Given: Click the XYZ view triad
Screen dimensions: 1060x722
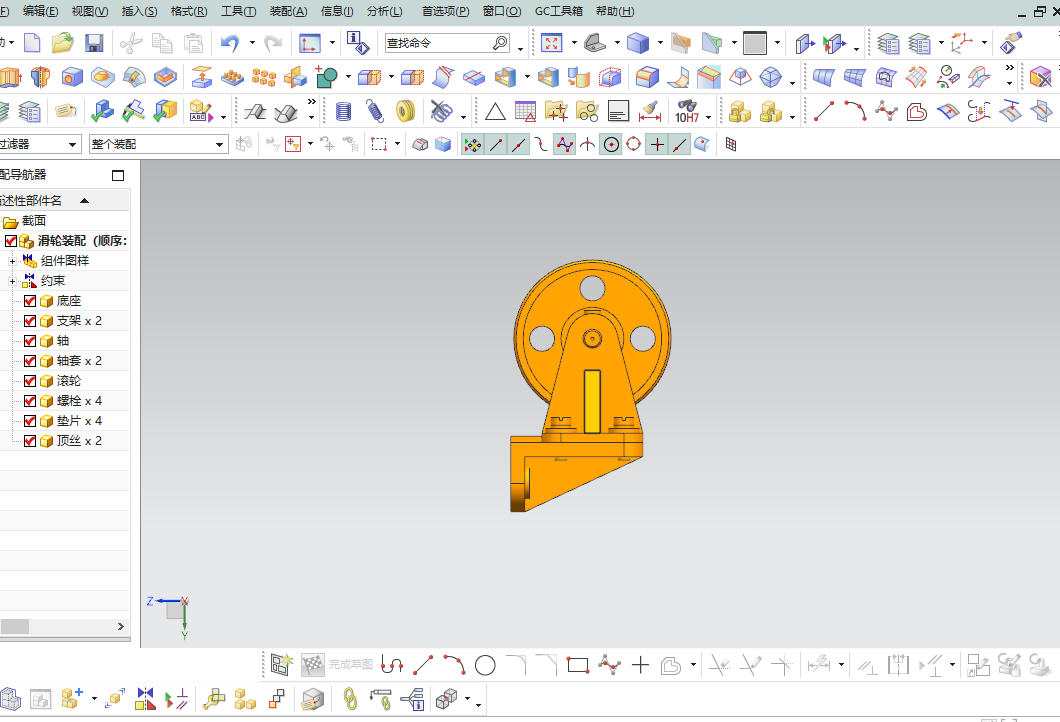Looking at the screenshot, I should [x=171, y=615].
